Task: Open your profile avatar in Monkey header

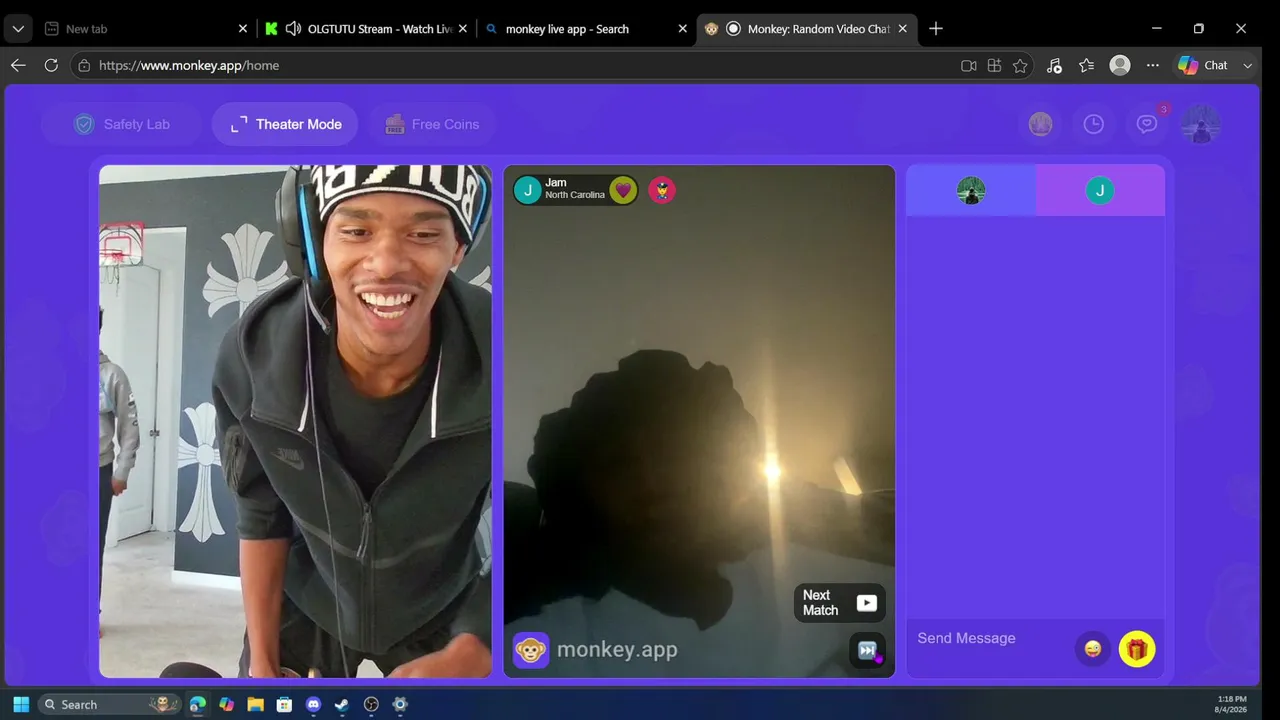Action: tap(1200, 124)
